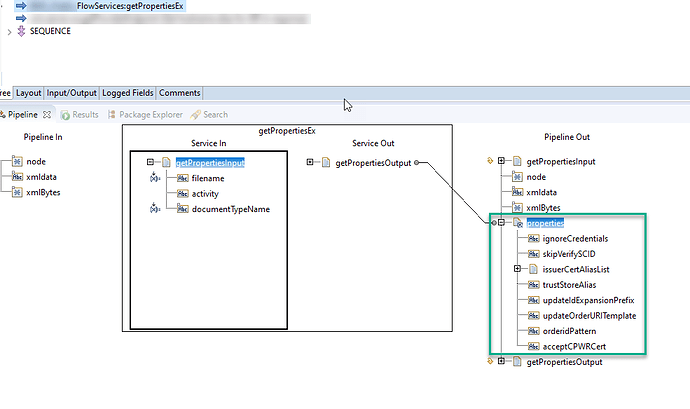Expand getPropertiesOutput in Service Out
Viewport: 690px width, 409px height.
(x=310, y=162)
